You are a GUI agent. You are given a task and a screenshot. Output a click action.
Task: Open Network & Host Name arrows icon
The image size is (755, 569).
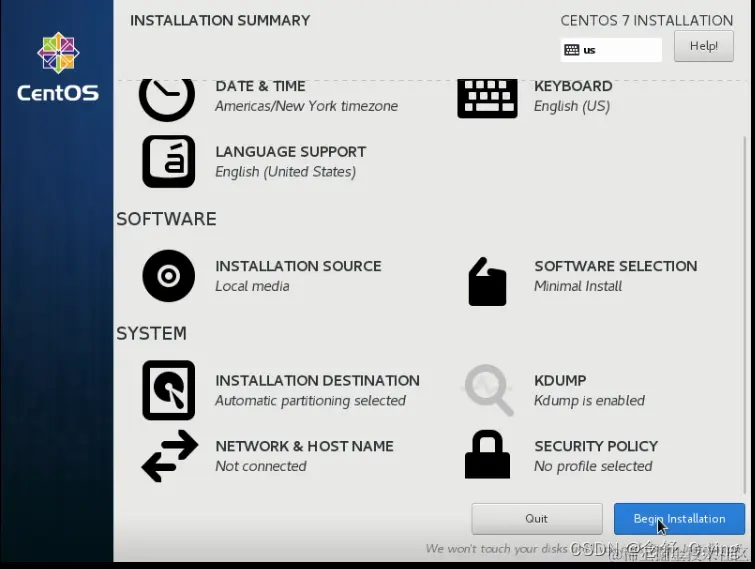(x=169, y=456)
